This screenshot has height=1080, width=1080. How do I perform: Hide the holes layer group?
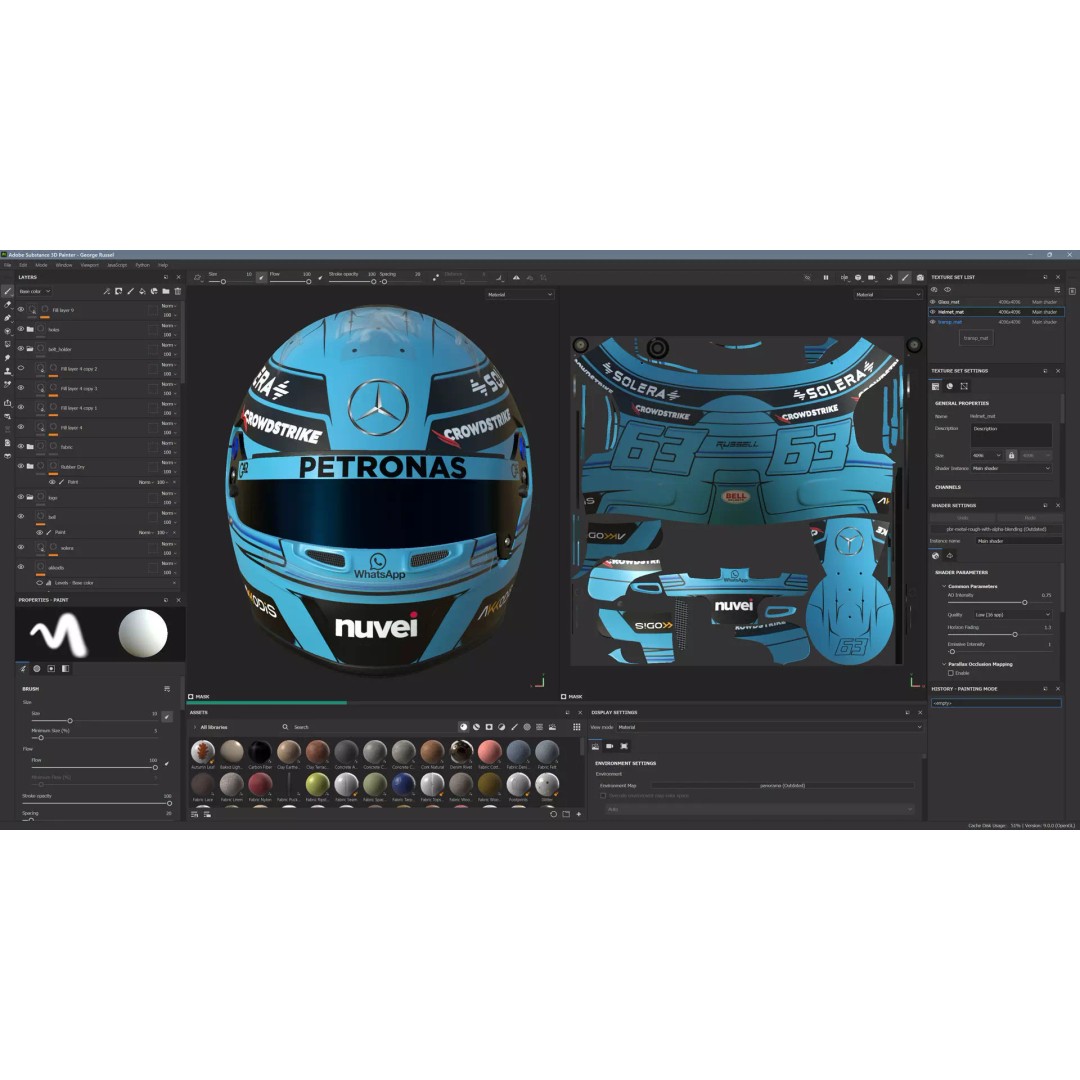point(20,329)
